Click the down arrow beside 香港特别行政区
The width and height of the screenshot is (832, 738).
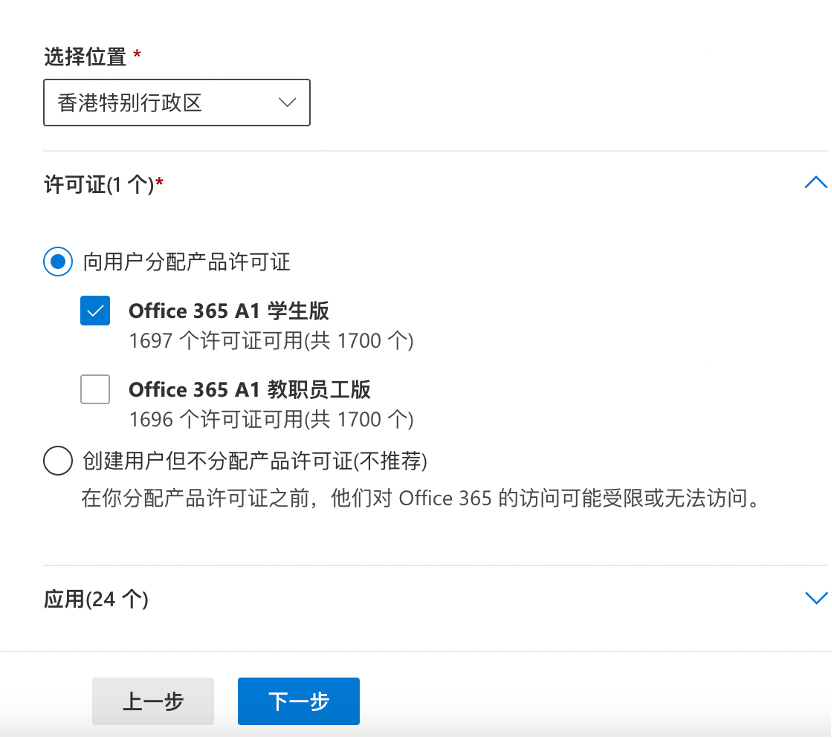tap(287, 102)
